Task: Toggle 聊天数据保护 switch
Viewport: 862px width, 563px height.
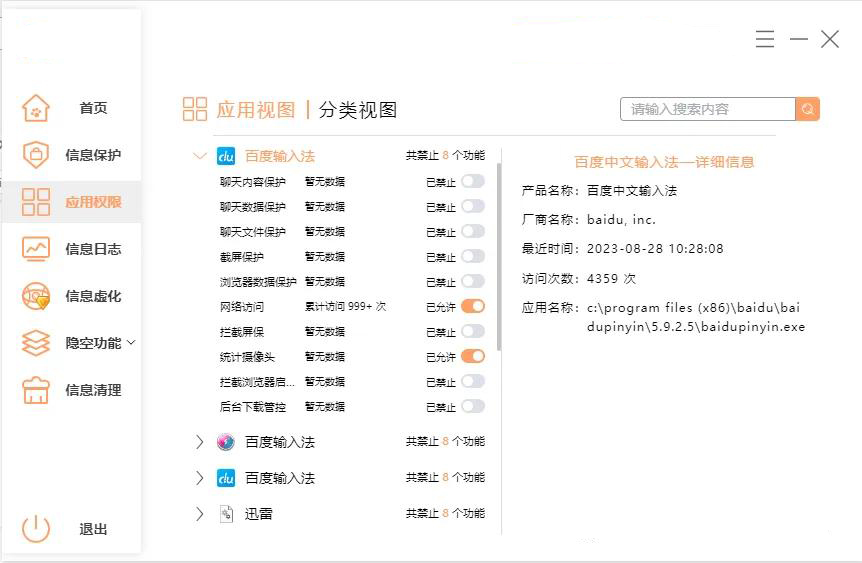Action: 473,206
